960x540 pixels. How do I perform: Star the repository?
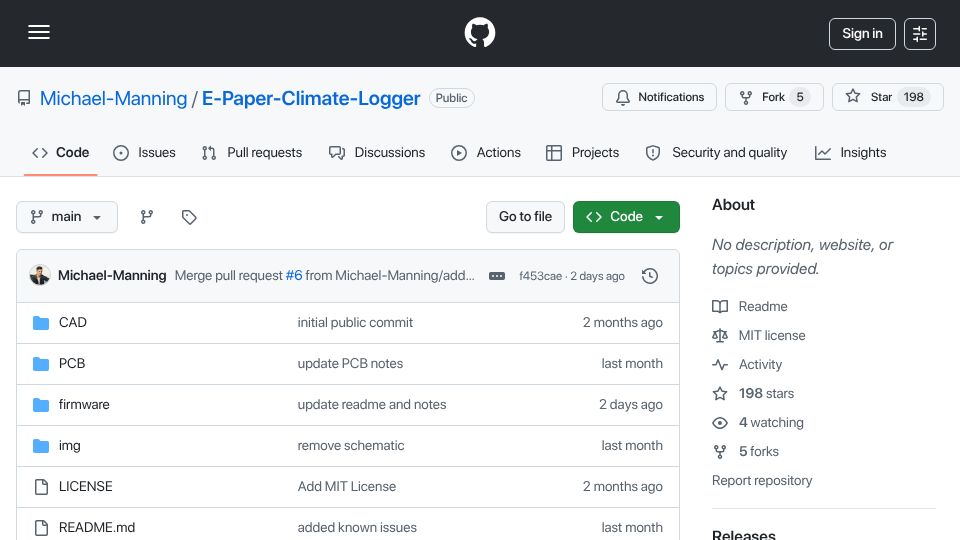(887, 97)
